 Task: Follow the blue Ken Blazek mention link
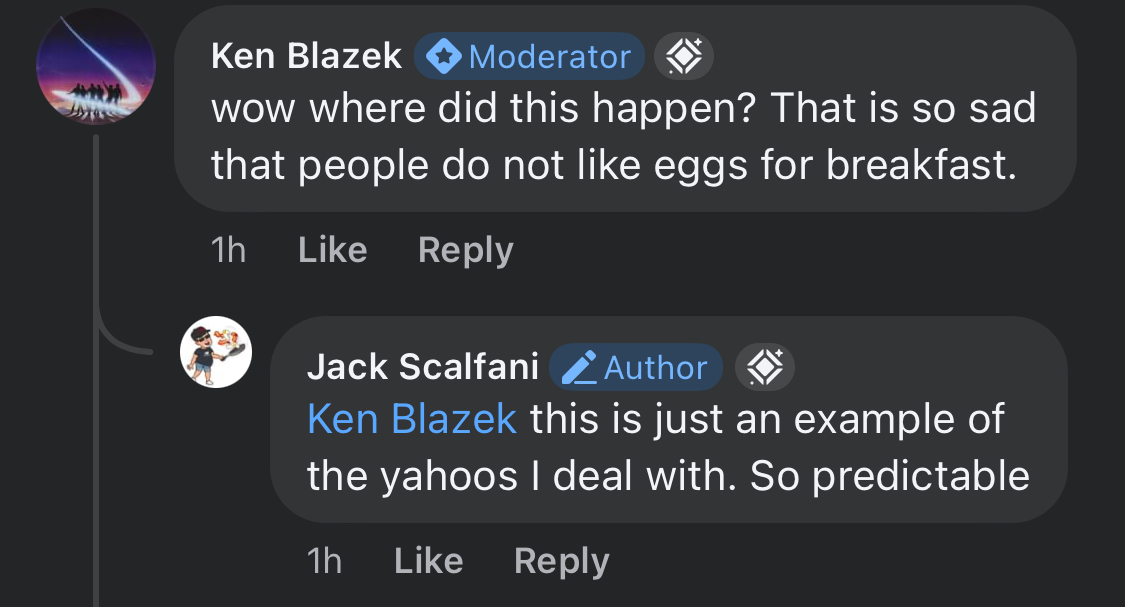412,419
